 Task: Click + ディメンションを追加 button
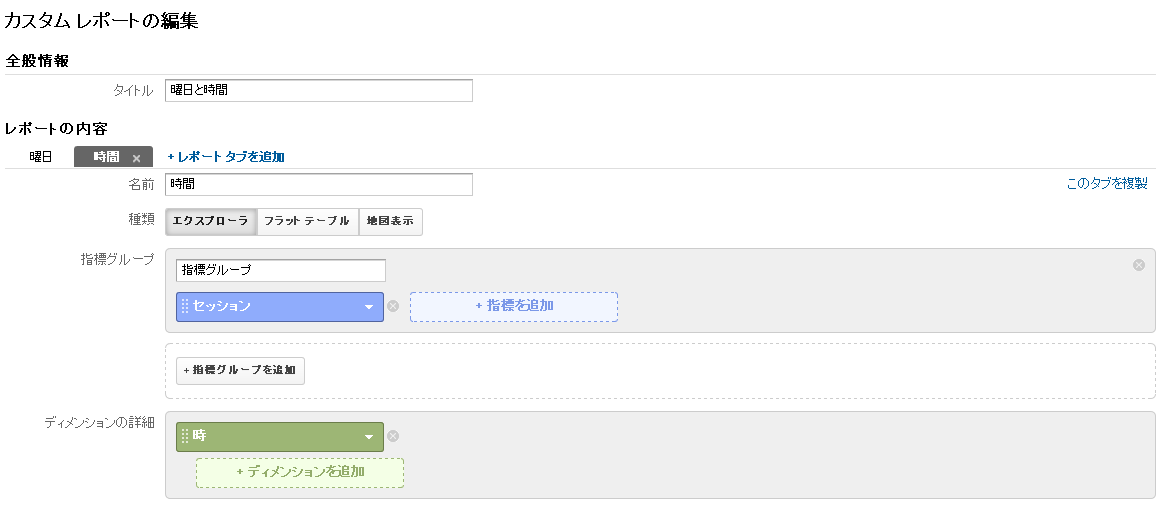click(300, 473)
